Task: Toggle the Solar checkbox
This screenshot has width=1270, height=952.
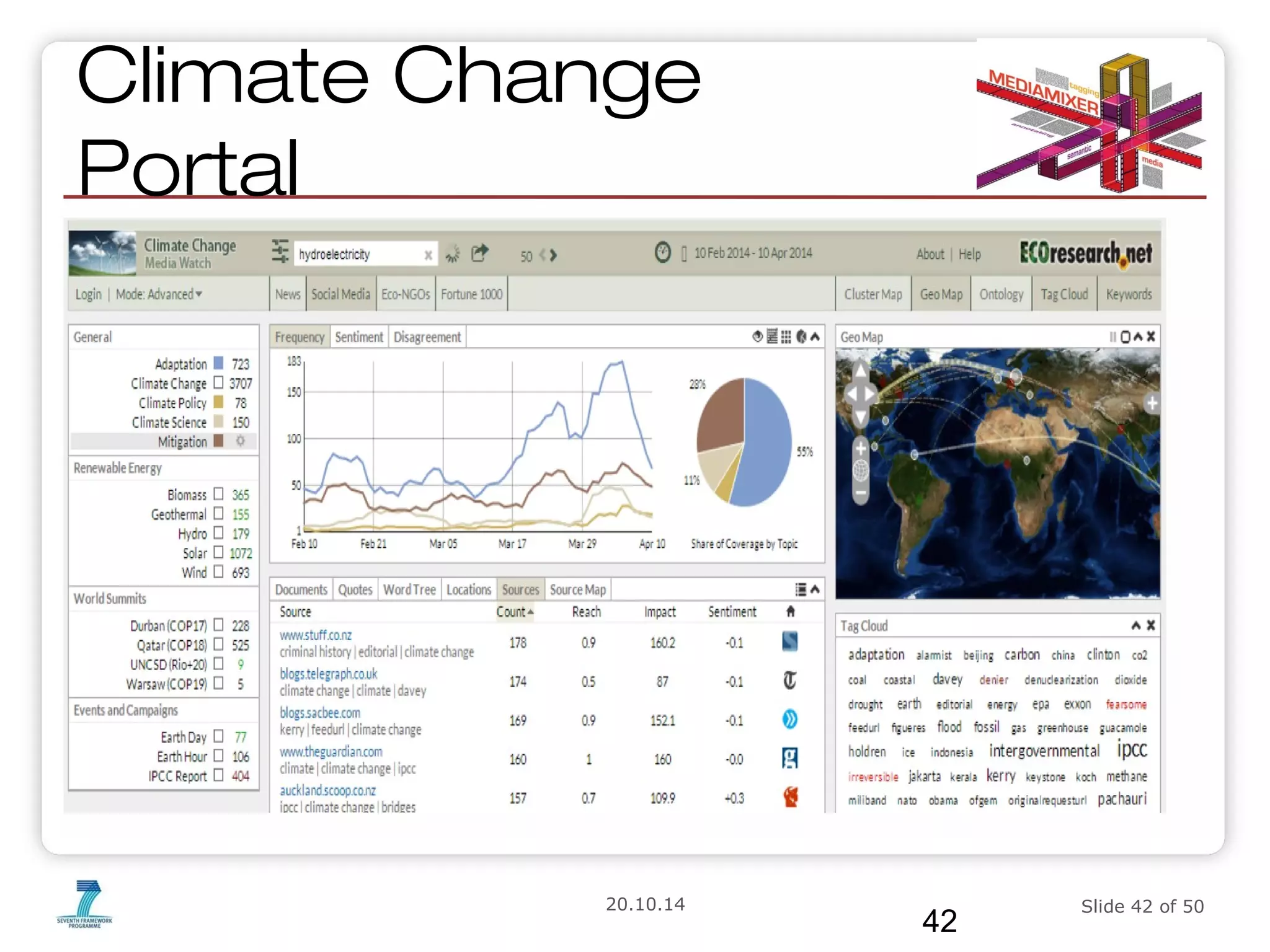Action: (x=218, y=552)
